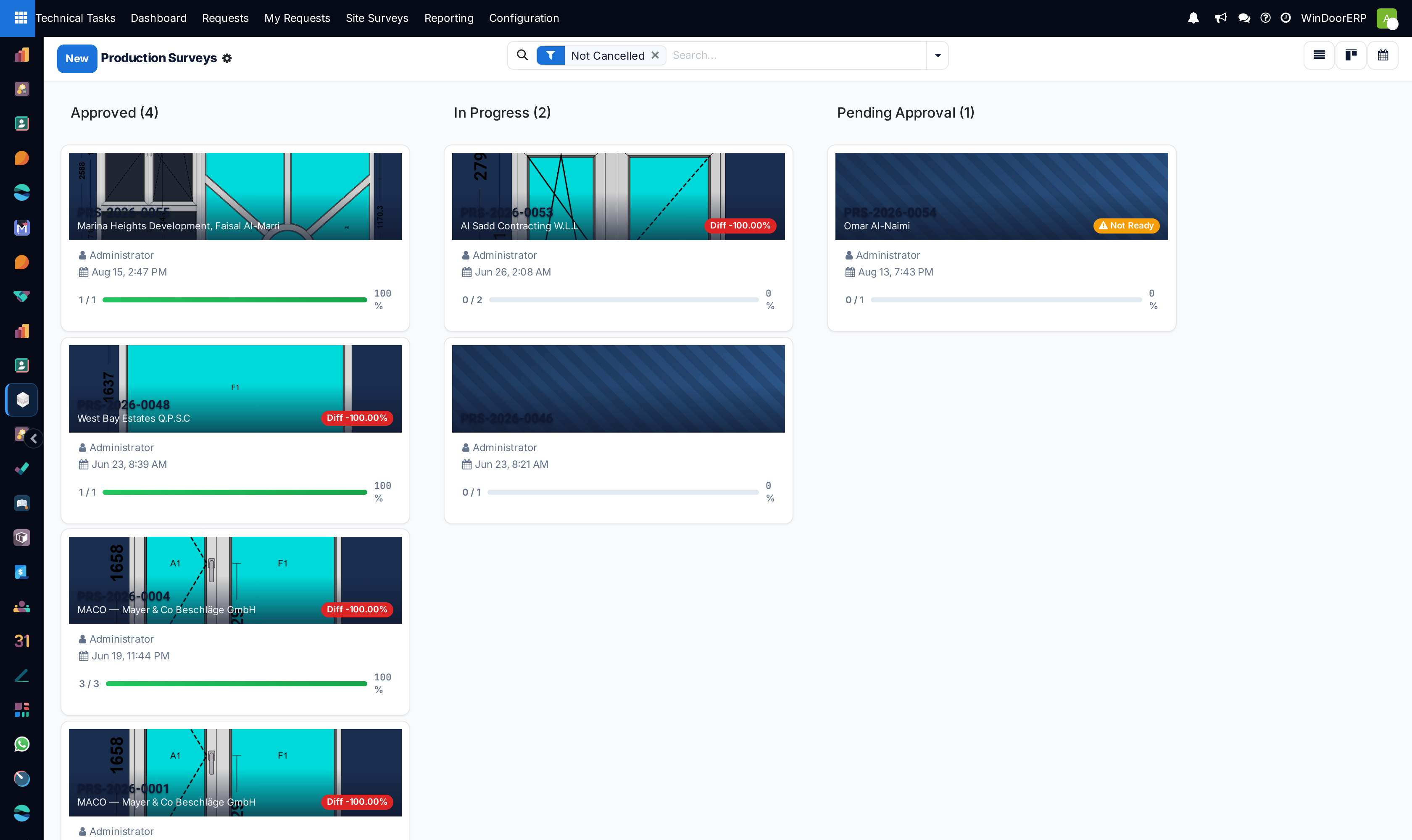Select the active white cube sidebar app

22,399
